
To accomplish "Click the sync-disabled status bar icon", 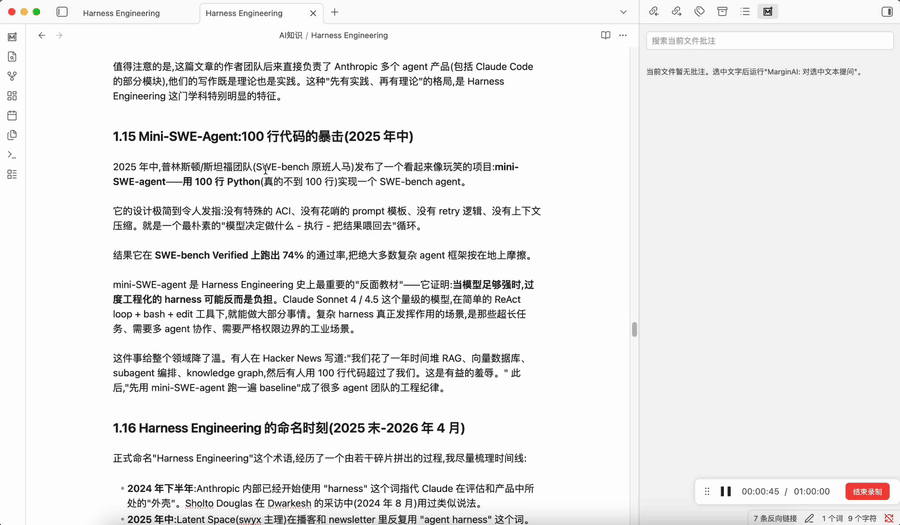I will [889, 518].
